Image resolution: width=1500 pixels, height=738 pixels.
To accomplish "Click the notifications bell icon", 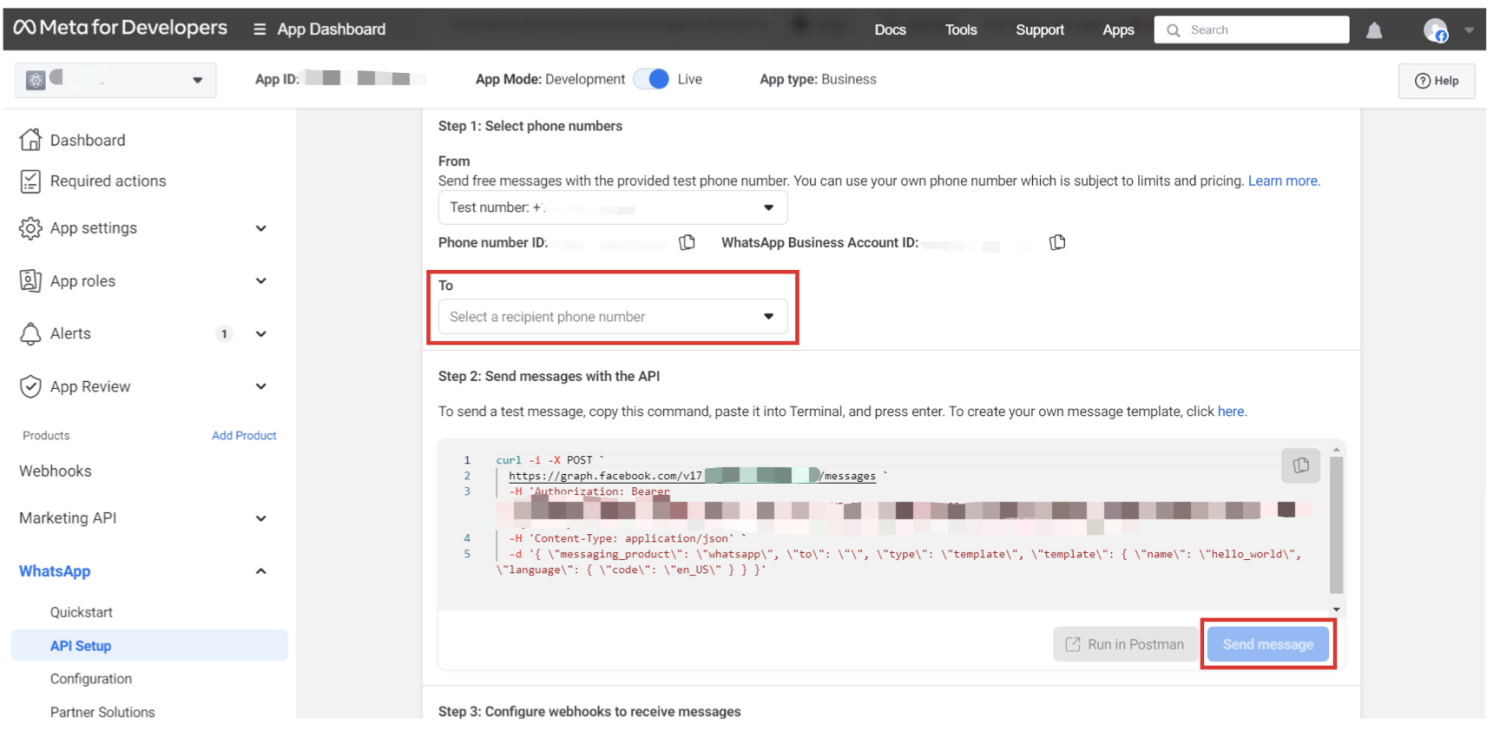I will (1374, 31).
